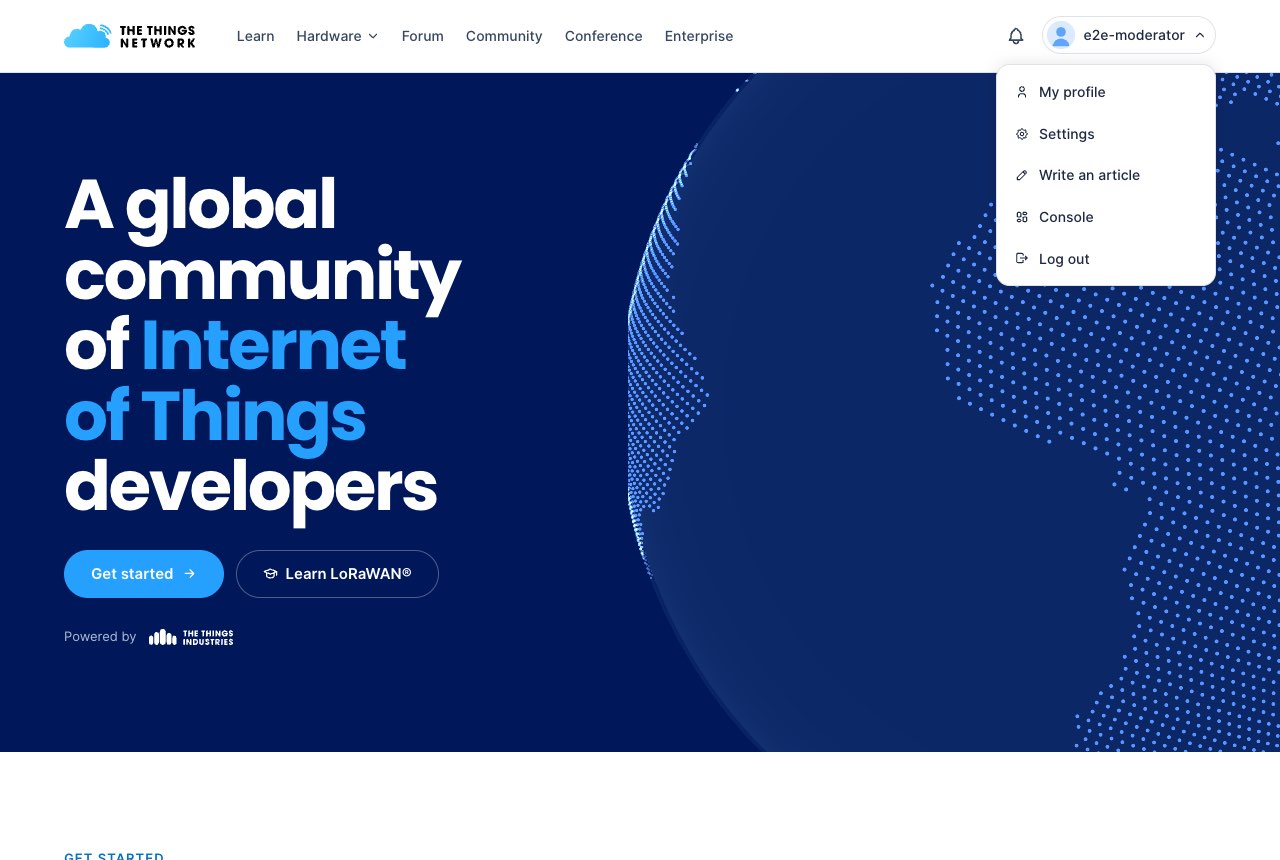Click the pencil icon beside Write an article

click(x=1022, y=175)
